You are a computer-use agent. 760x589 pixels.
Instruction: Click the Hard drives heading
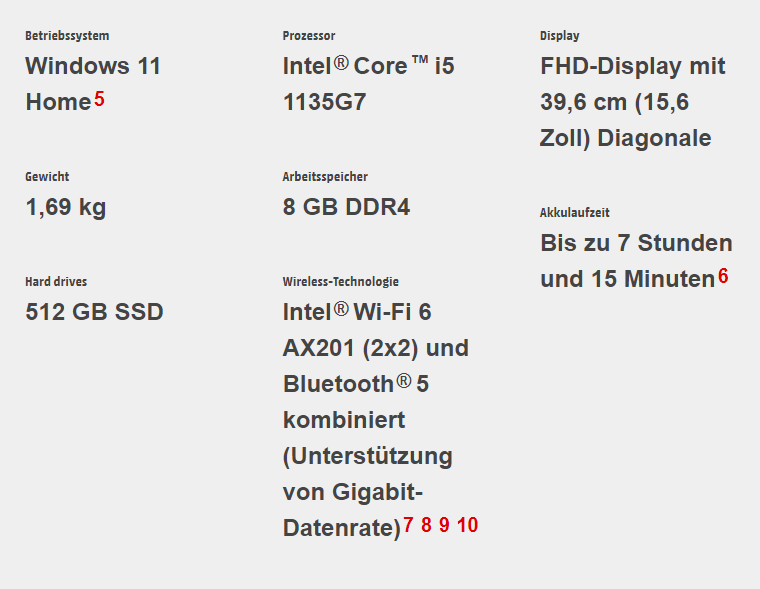[x=57, y=282]
